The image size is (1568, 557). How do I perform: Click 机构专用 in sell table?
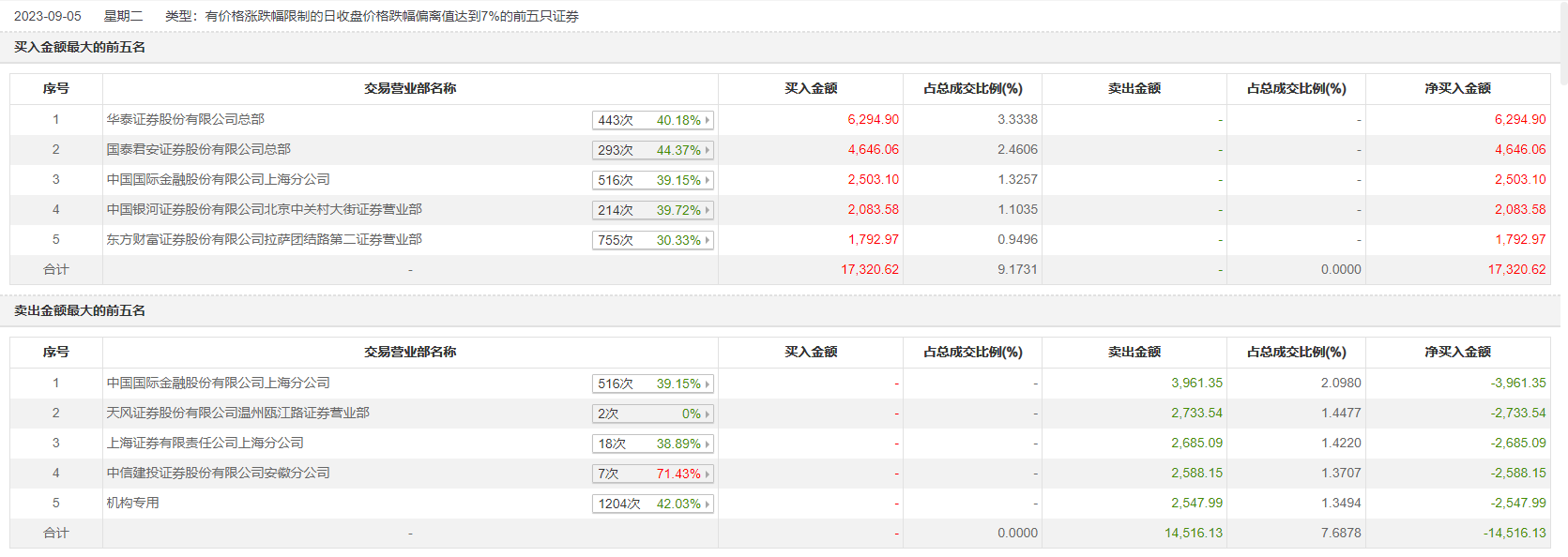(x=133, y=503)
